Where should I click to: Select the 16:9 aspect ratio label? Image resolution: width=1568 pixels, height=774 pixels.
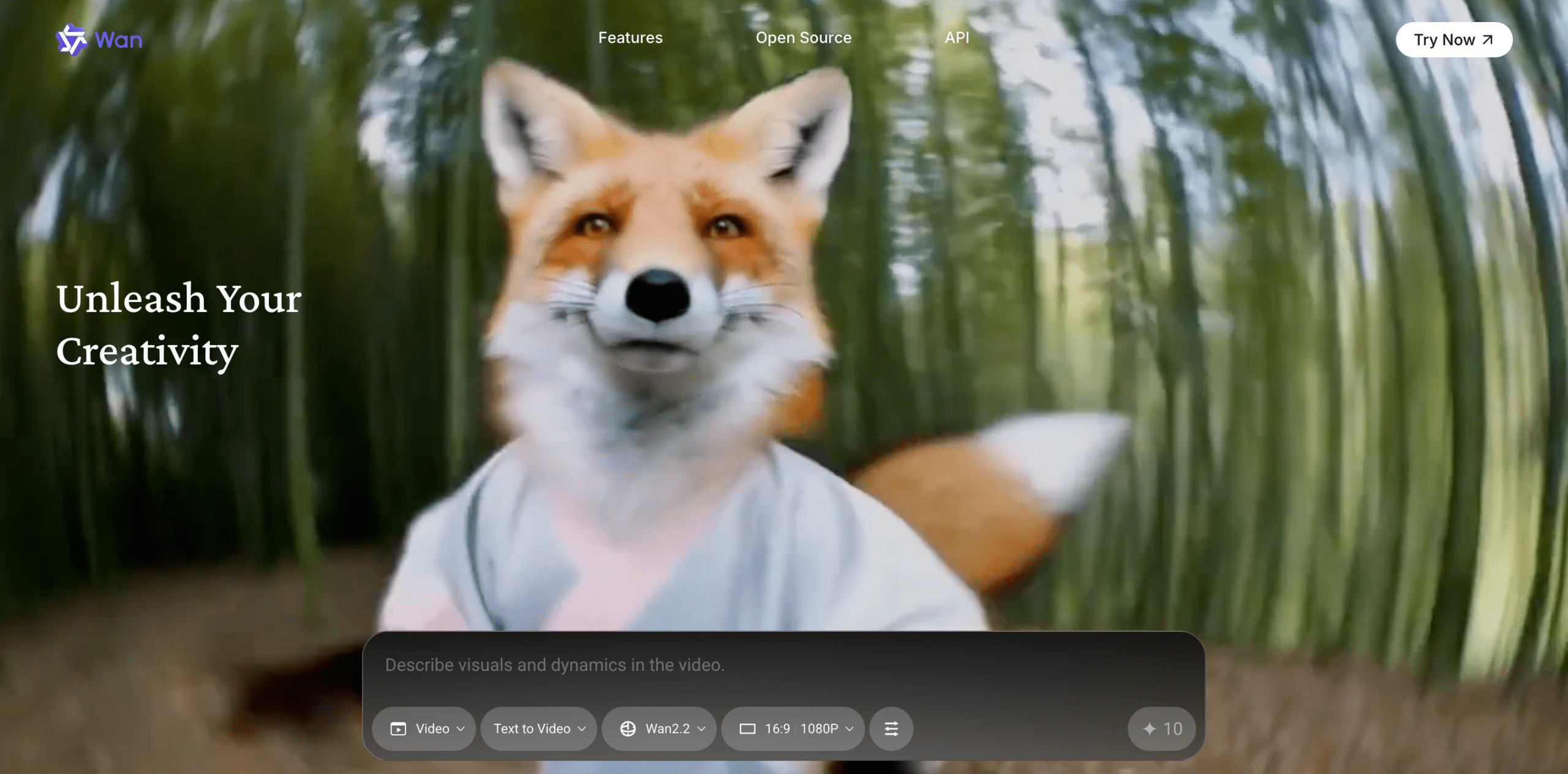pyautogui.click(x=777, y=729)
